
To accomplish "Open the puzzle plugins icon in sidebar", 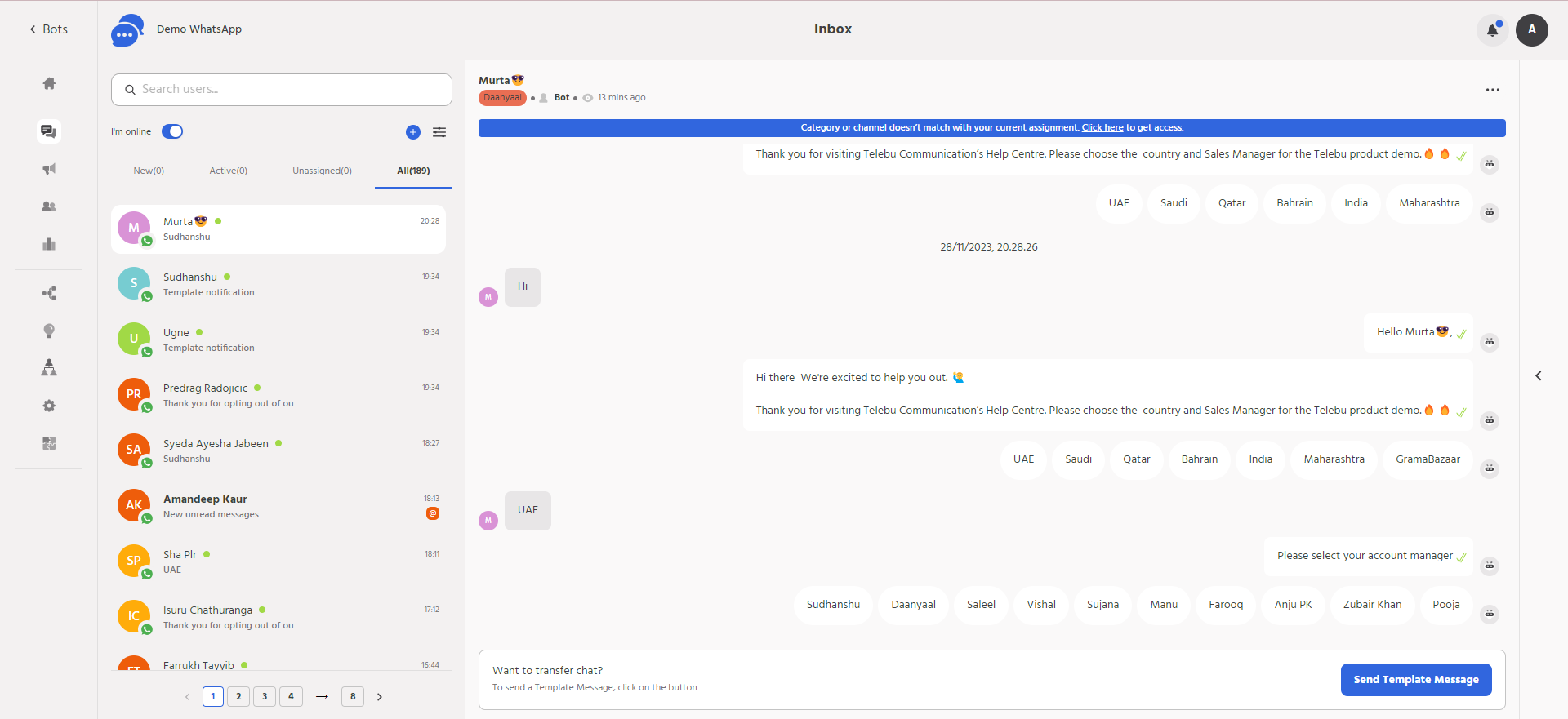I will (x=49, y=443).
